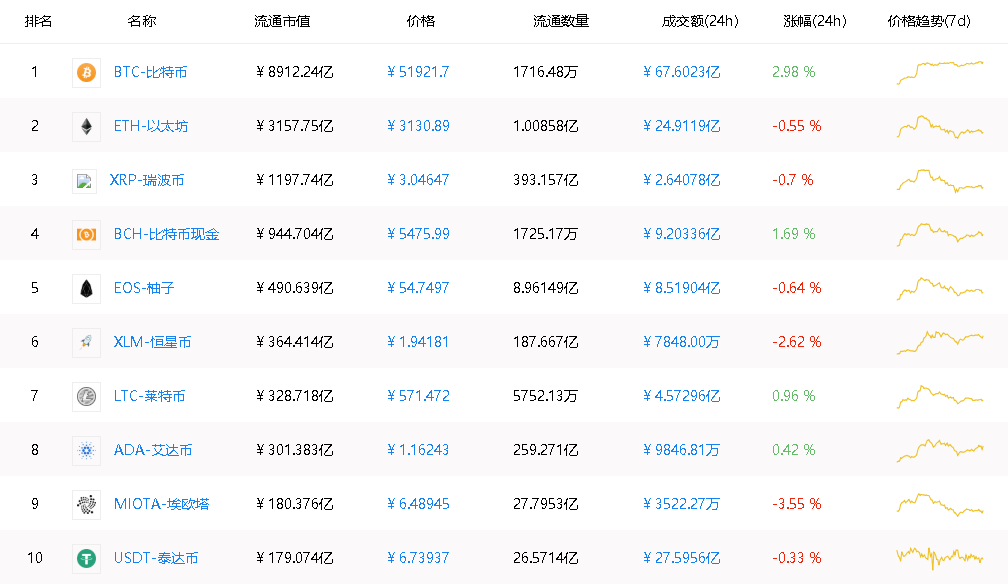Open XLM 7-day price trend chart
Screen dimensions: 1008x584
940,342
